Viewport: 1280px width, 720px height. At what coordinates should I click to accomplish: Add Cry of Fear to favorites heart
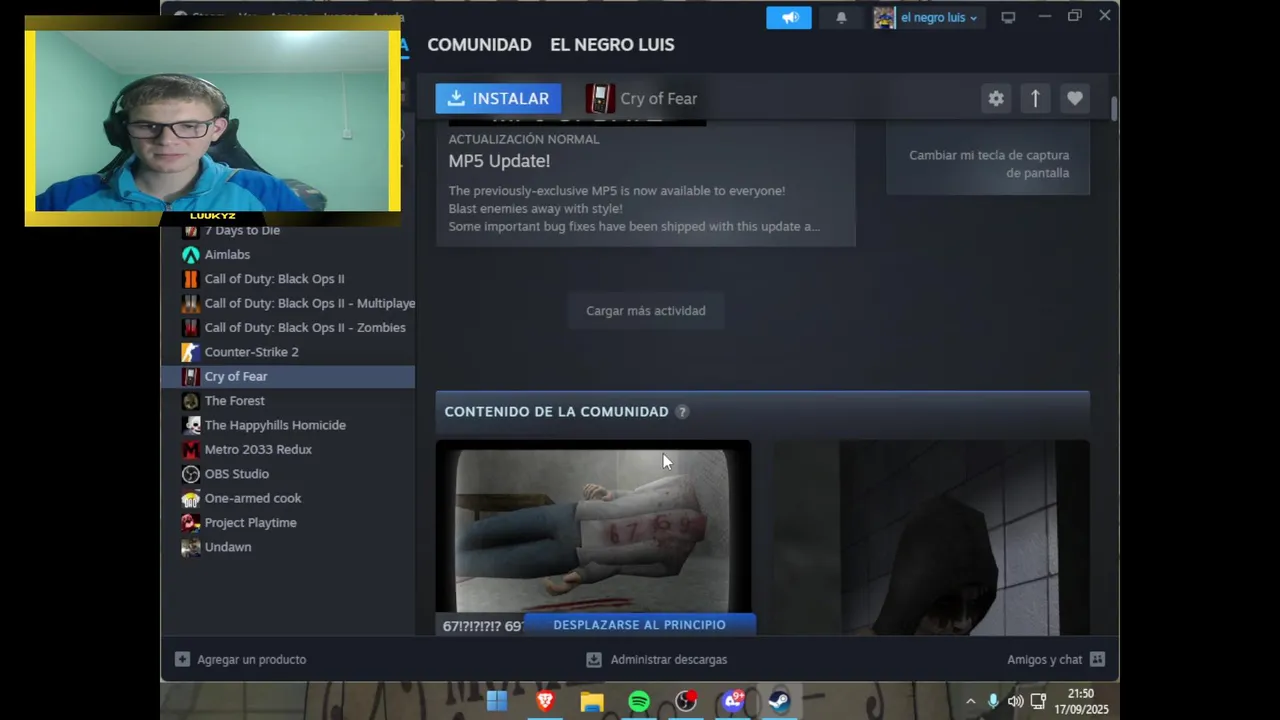1074,98
